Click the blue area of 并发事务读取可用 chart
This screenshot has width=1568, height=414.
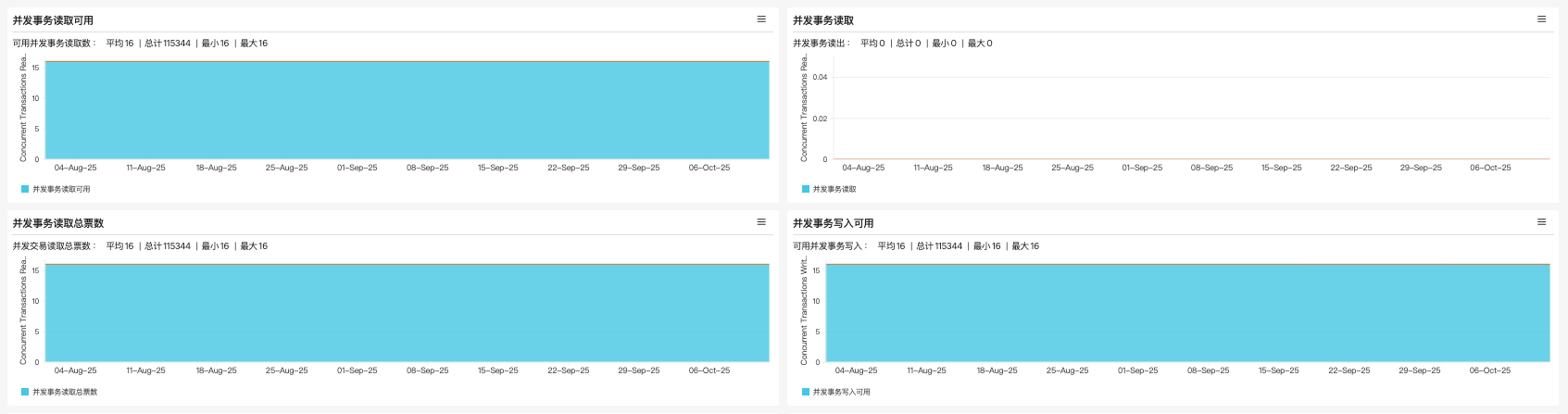[407, 110]
